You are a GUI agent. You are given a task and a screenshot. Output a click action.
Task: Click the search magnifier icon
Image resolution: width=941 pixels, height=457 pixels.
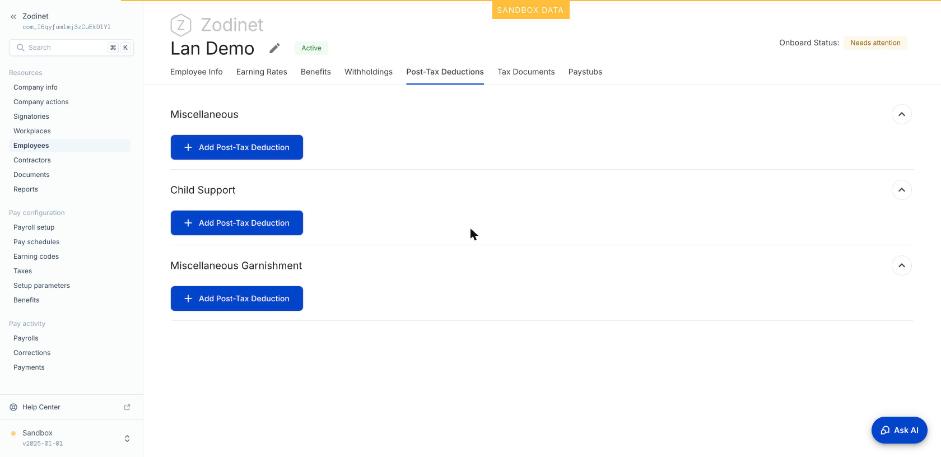20,47
